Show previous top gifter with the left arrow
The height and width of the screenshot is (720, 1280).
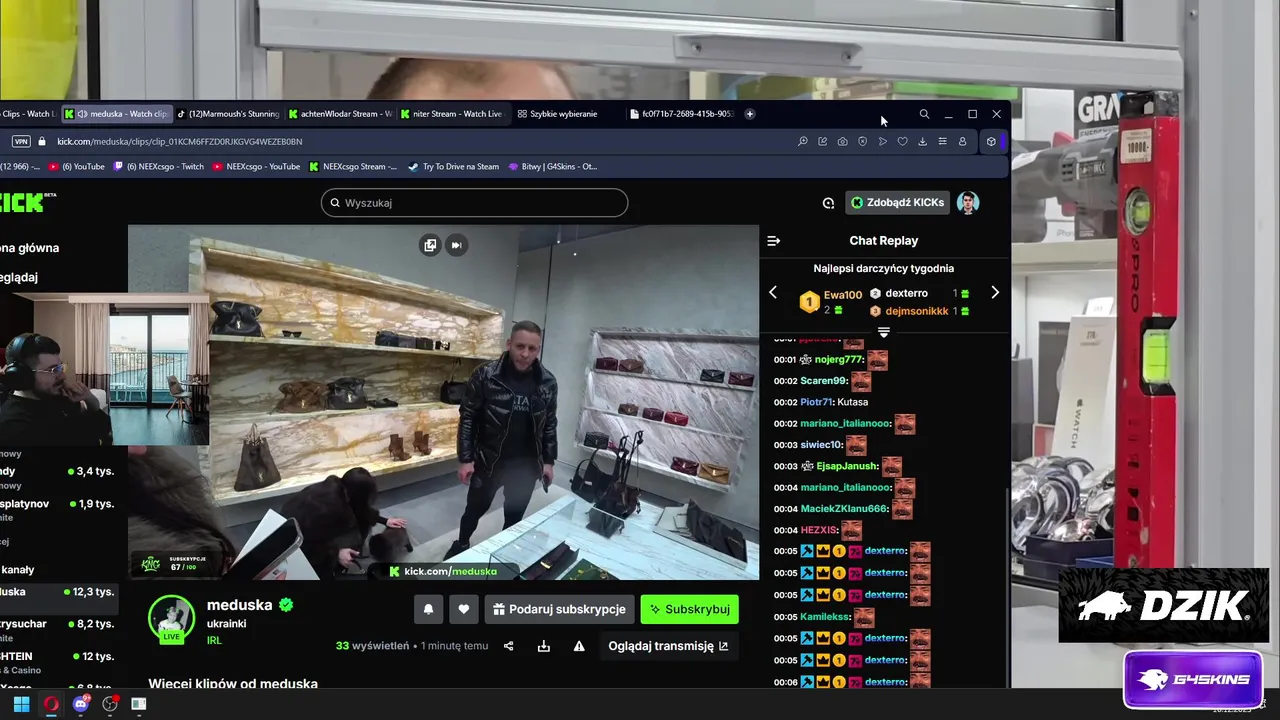(772, 293)
